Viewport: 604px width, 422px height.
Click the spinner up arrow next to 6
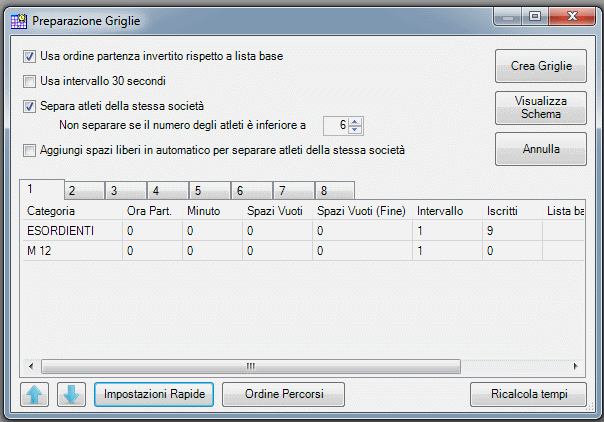pyautogui.click(x=355, y=122)
